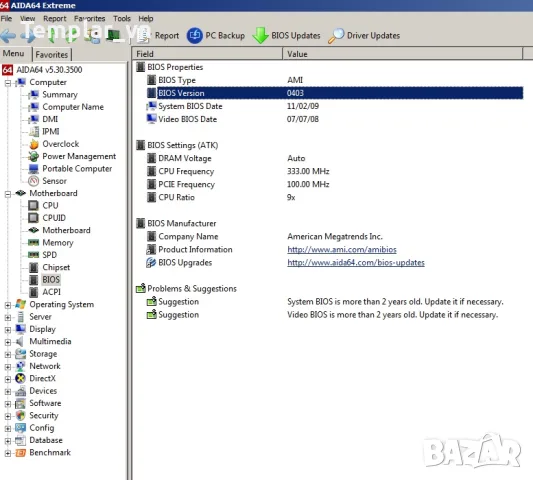Open BIOS Updates green arrow icon
The height and width of the screenshot is (480, 533).
tap(261, 35)
